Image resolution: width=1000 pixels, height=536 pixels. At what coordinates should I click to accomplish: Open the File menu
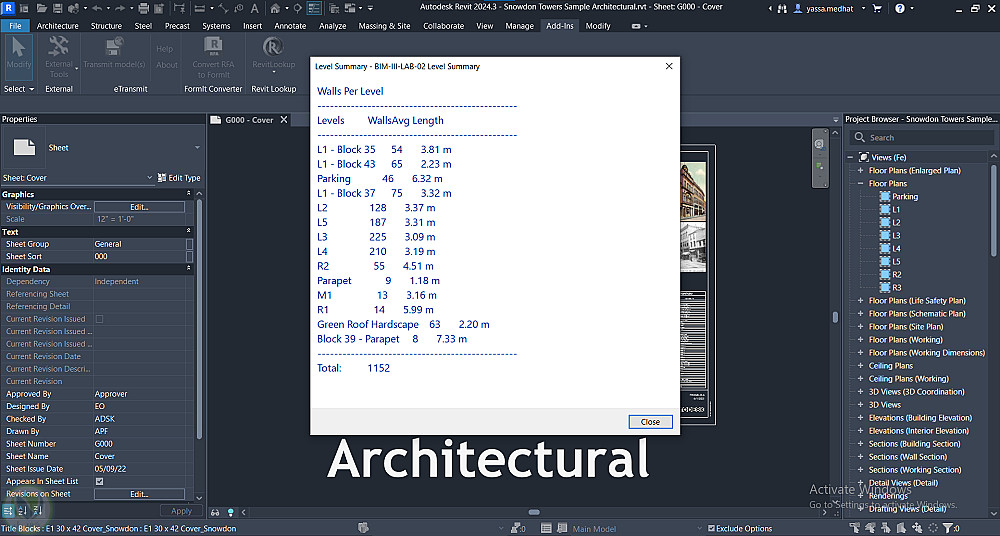tap(15, 26)
